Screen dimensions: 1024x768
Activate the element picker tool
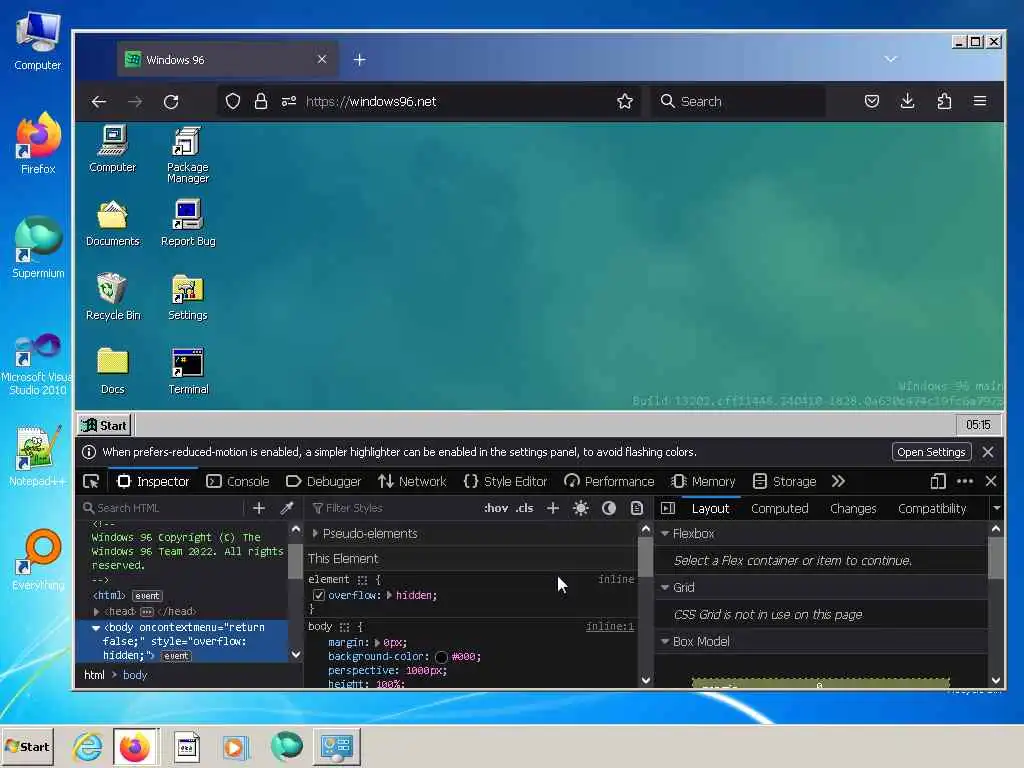tap(91, 481)
